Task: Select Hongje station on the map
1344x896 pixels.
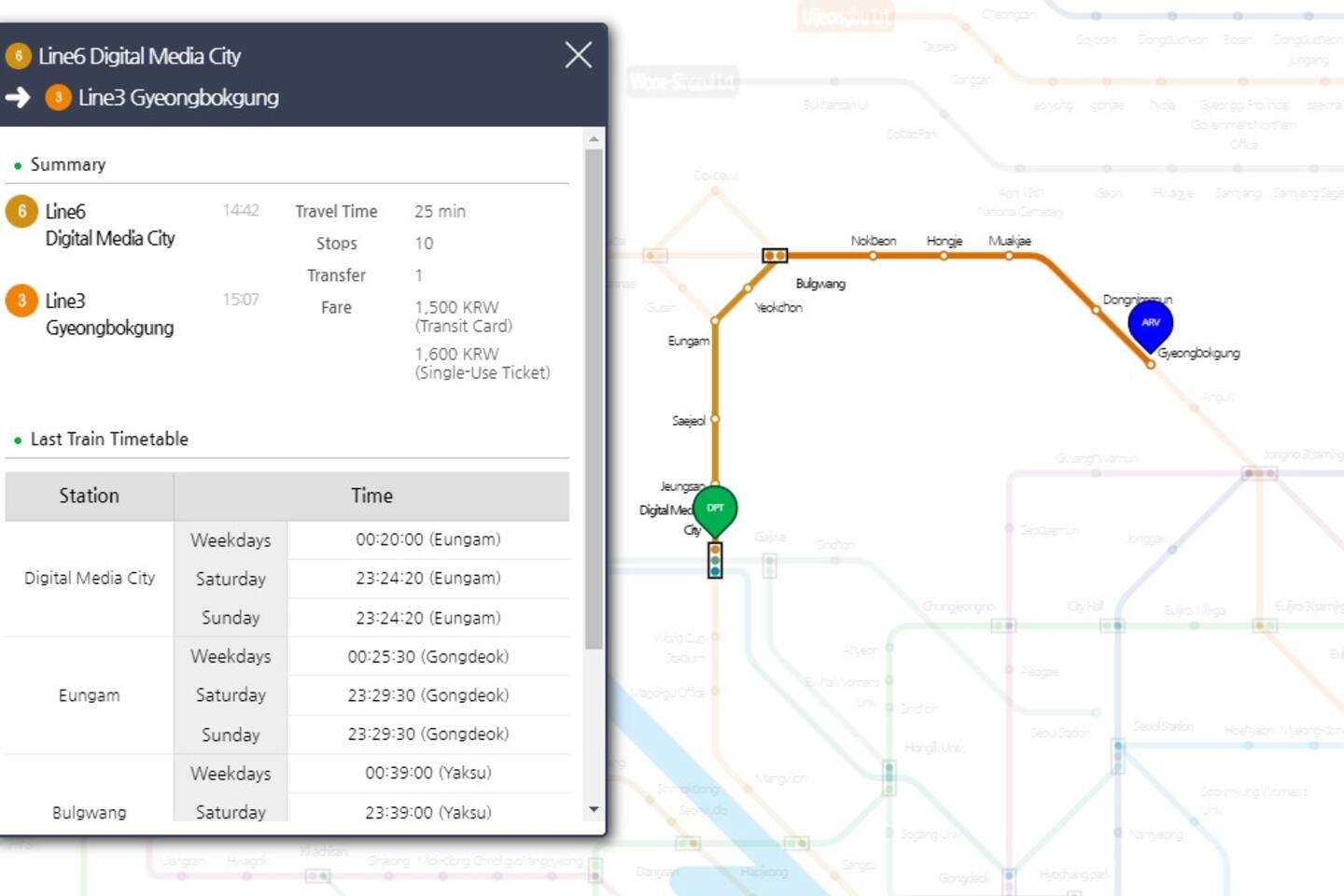Action: [944, 255]
